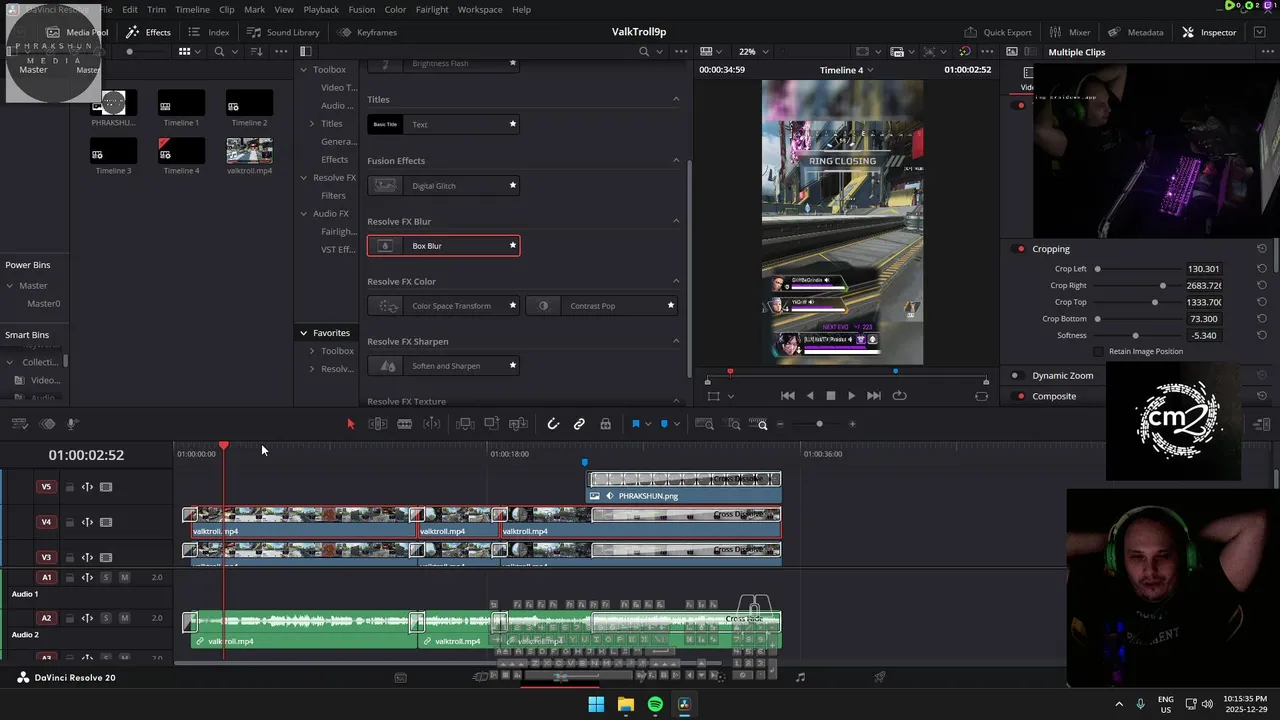Open the Sound Library panel

point(283,32)
